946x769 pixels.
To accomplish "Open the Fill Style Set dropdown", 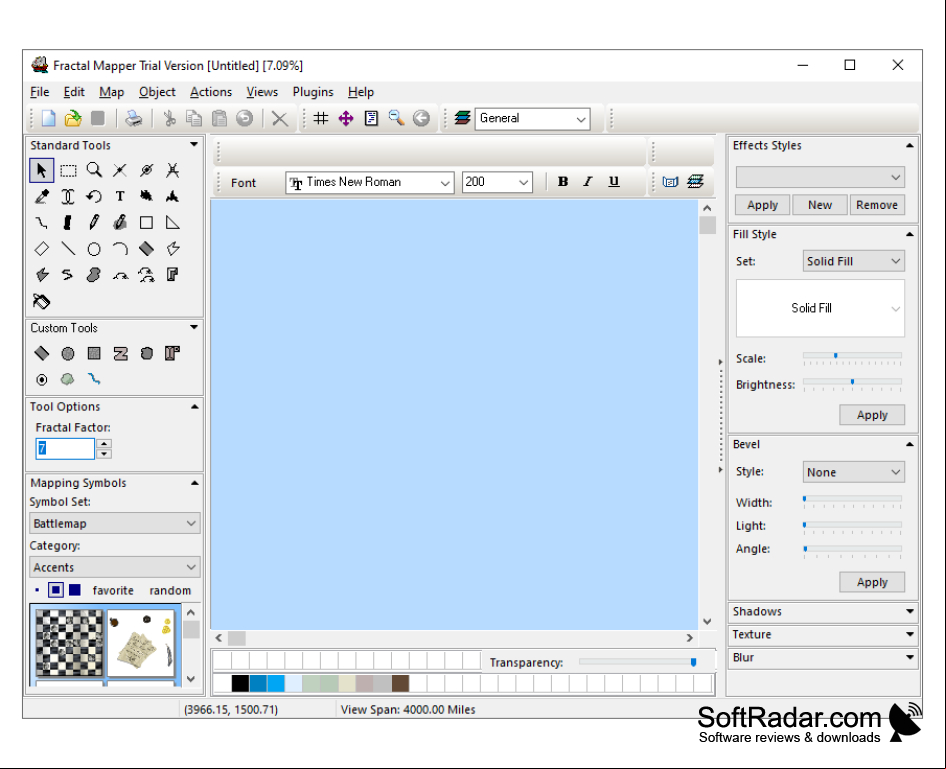I will (853, 261).
